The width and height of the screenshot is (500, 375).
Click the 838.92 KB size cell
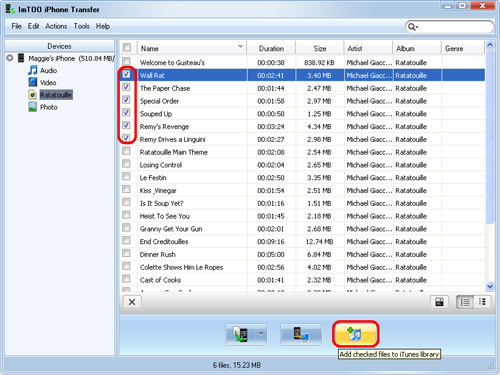(x=319, y=63)
